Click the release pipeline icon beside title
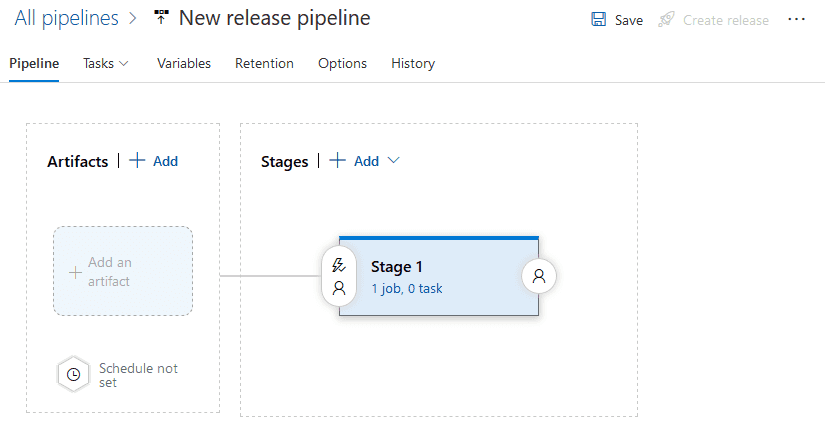This screenshot has width=825, height=448. tap(161, 19)
